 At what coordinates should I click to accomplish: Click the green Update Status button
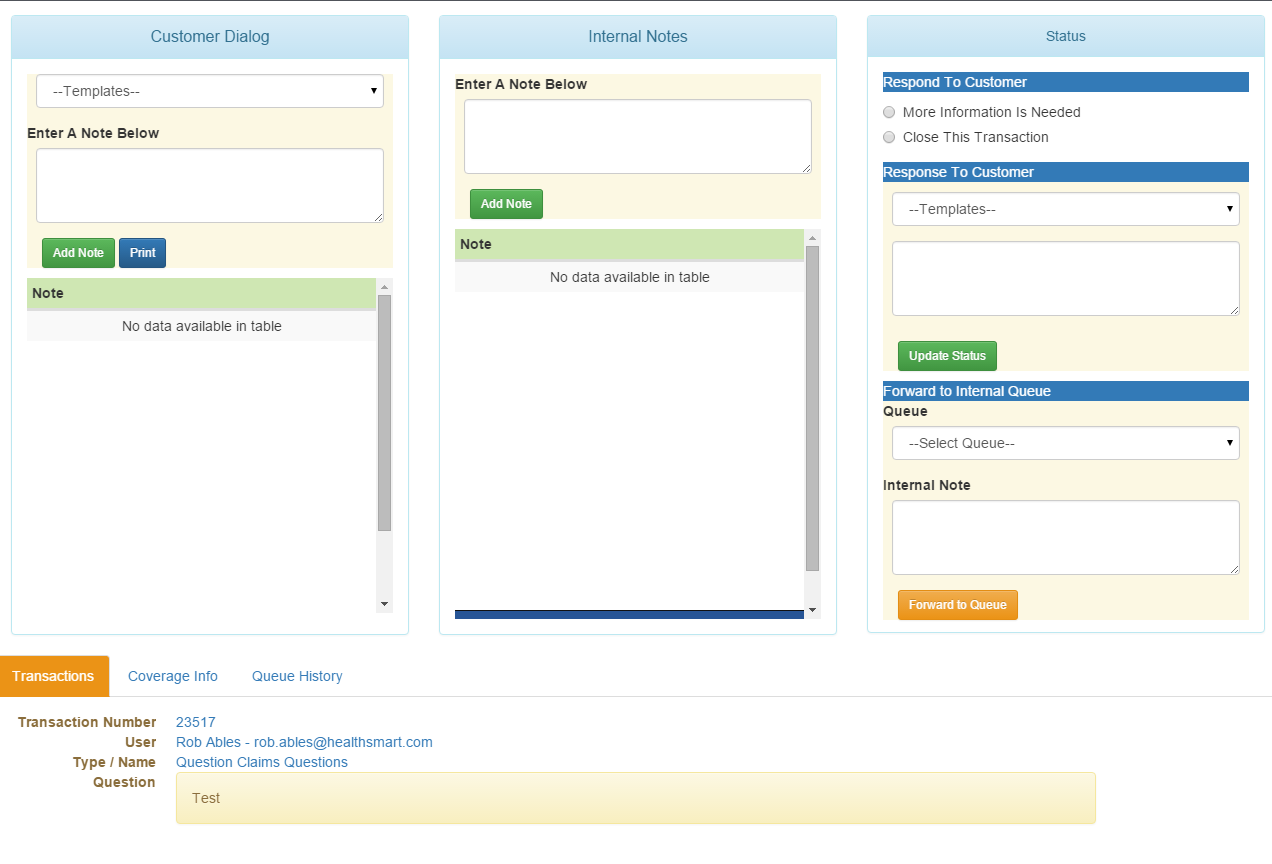click(947, 356)
